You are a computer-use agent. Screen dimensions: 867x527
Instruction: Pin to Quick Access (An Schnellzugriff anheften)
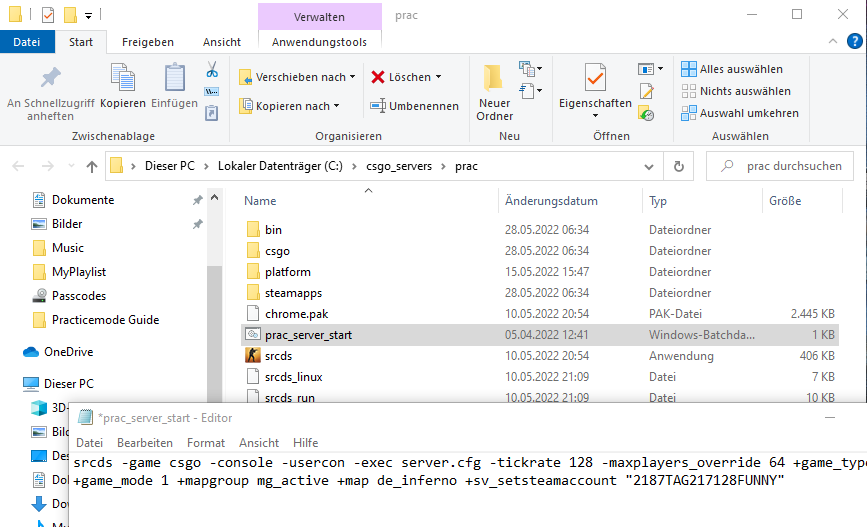(x=50, y=93)
